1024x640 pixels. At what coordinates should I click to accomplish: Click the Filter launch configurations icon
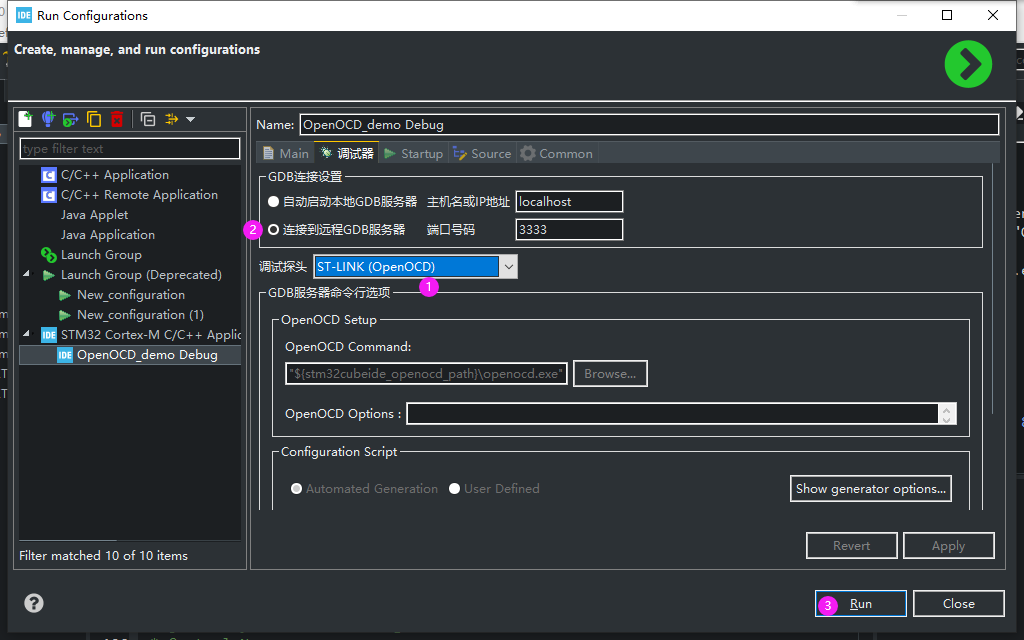pos(172,119)
